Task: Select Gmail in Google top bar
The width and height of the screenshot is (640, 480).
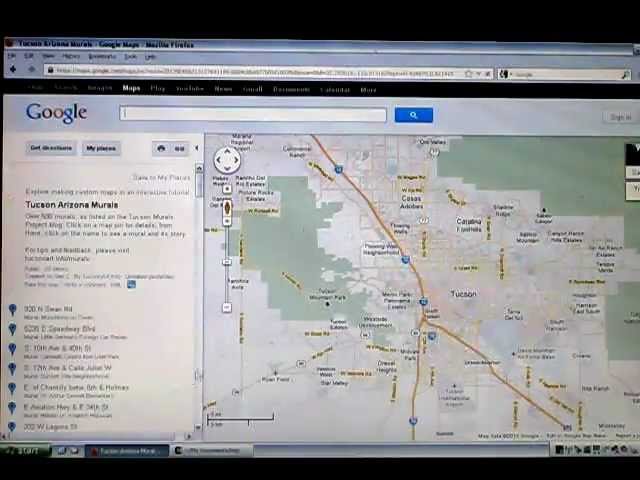Action: pyautogui.click(x=253, y=89)
